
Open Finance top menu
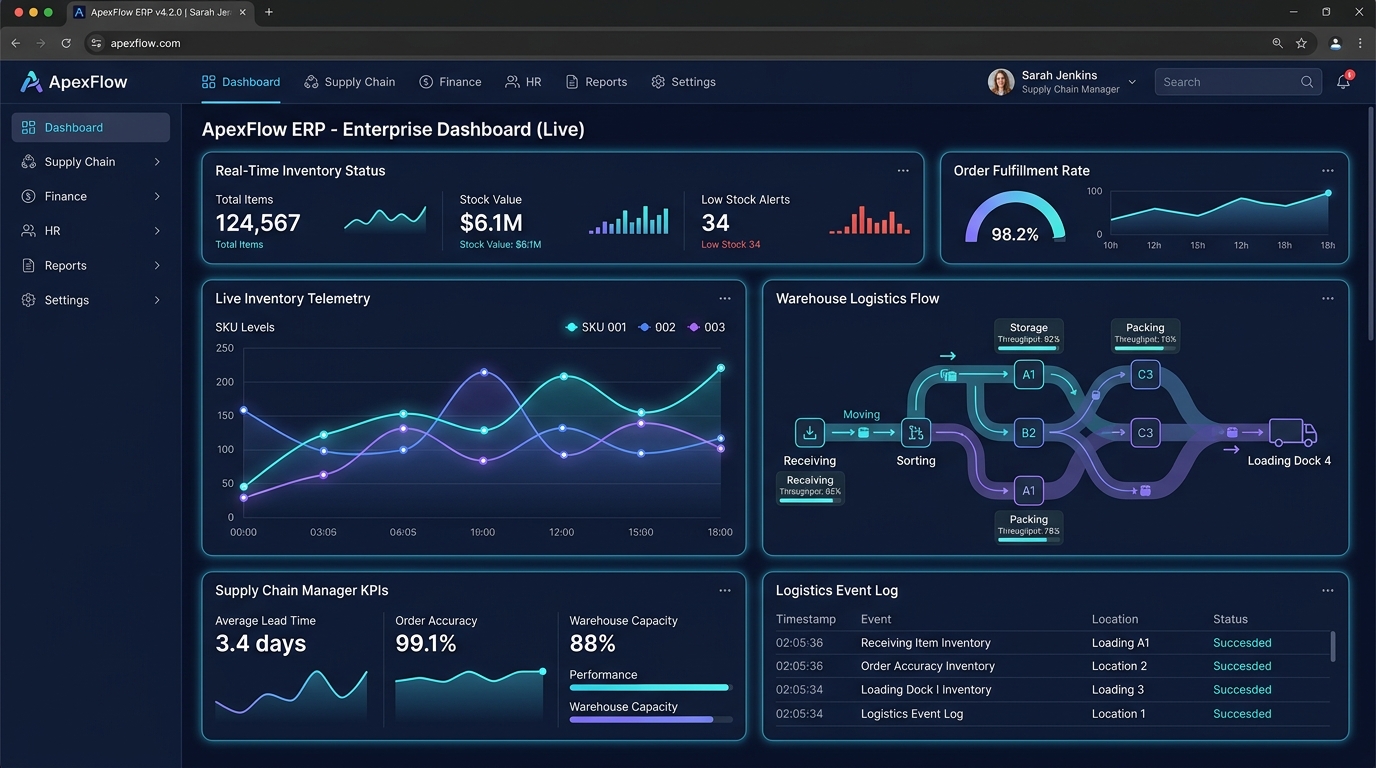pyautogui.click(x=450, y=82)
